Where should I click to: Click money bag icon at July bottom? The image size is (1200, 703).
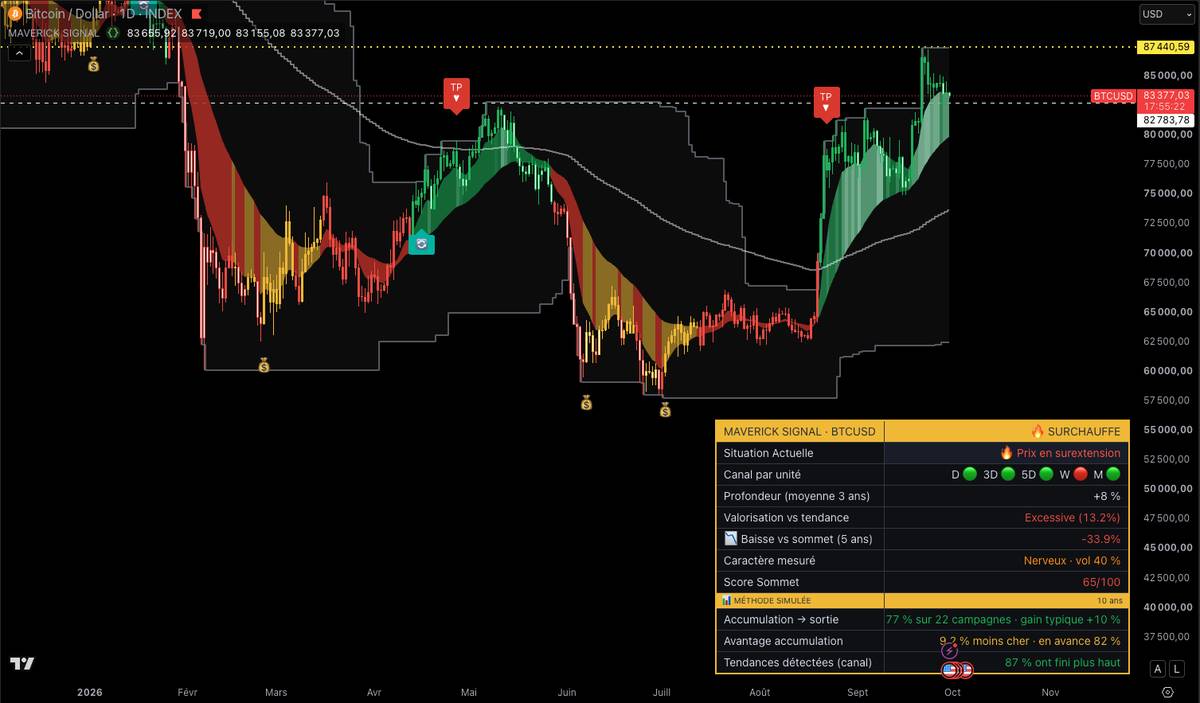click(665, 410)
